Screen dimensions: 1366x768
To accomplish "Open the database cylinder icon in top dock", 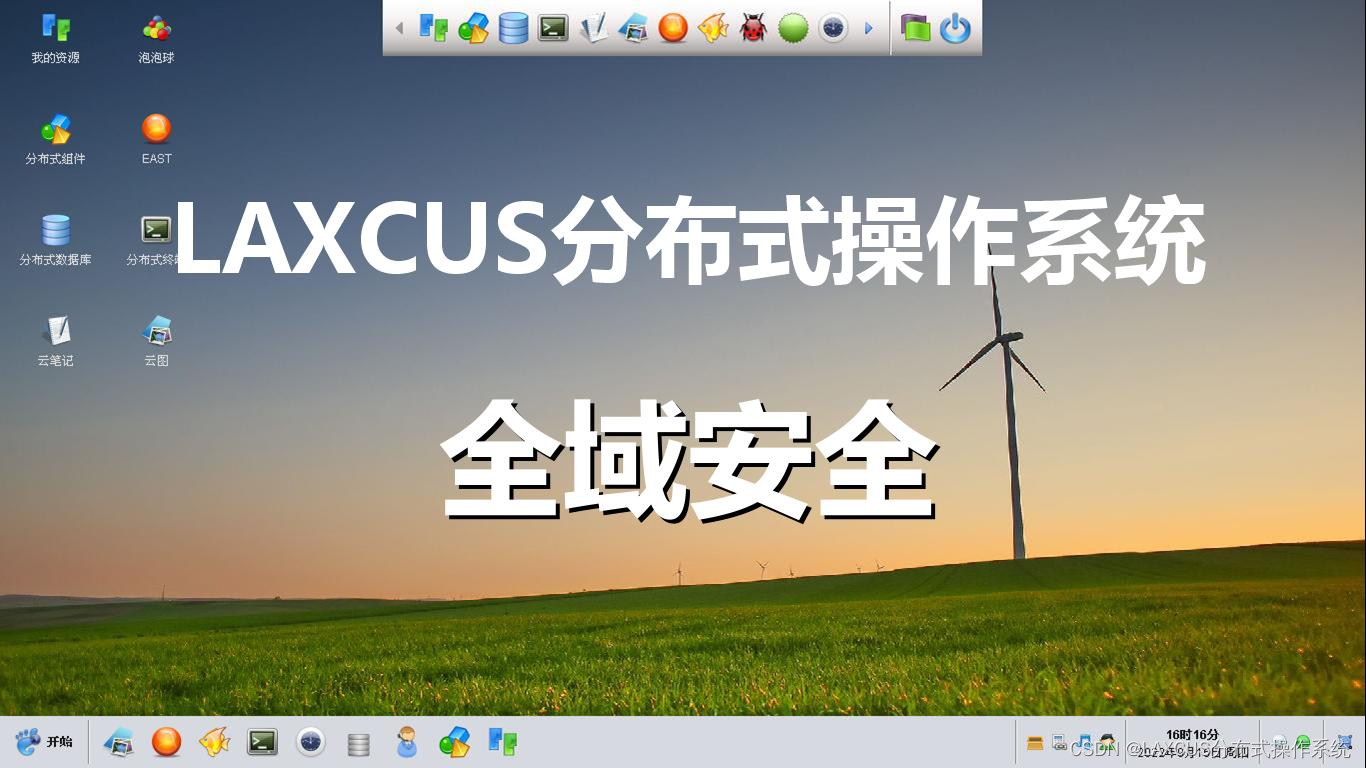I will pos(513,28).
